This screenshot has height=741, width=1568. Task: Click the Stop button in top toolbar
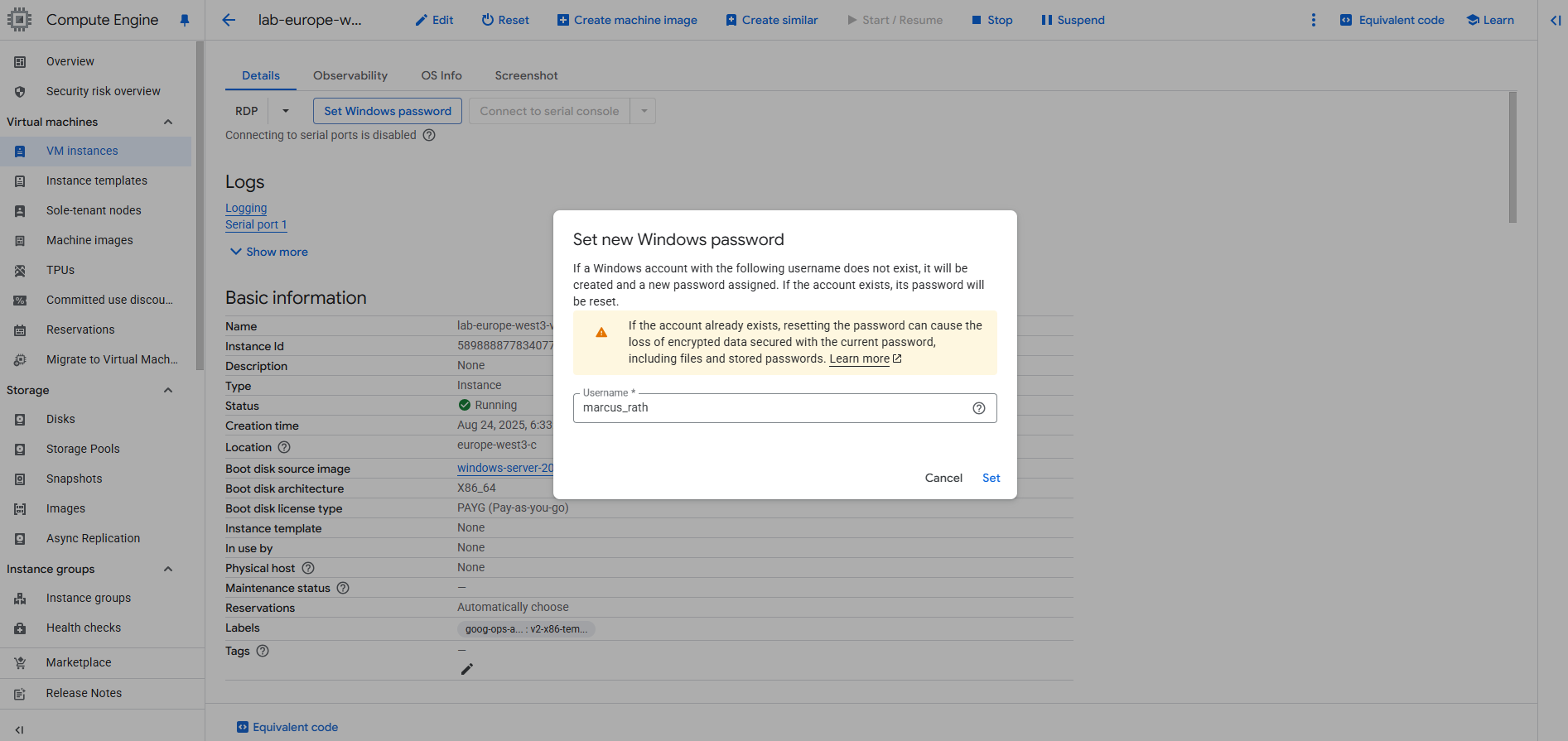tap(991, 20)
